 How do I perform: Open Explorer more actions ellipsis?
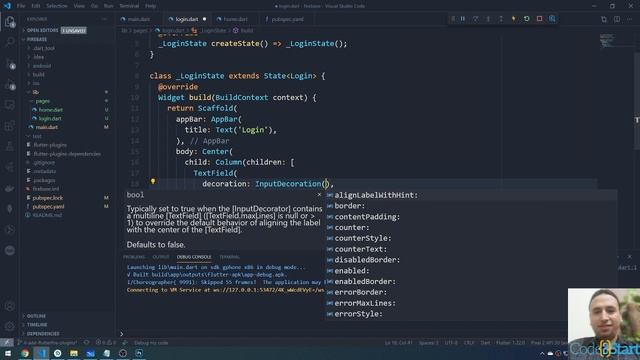tap(104, 19)
